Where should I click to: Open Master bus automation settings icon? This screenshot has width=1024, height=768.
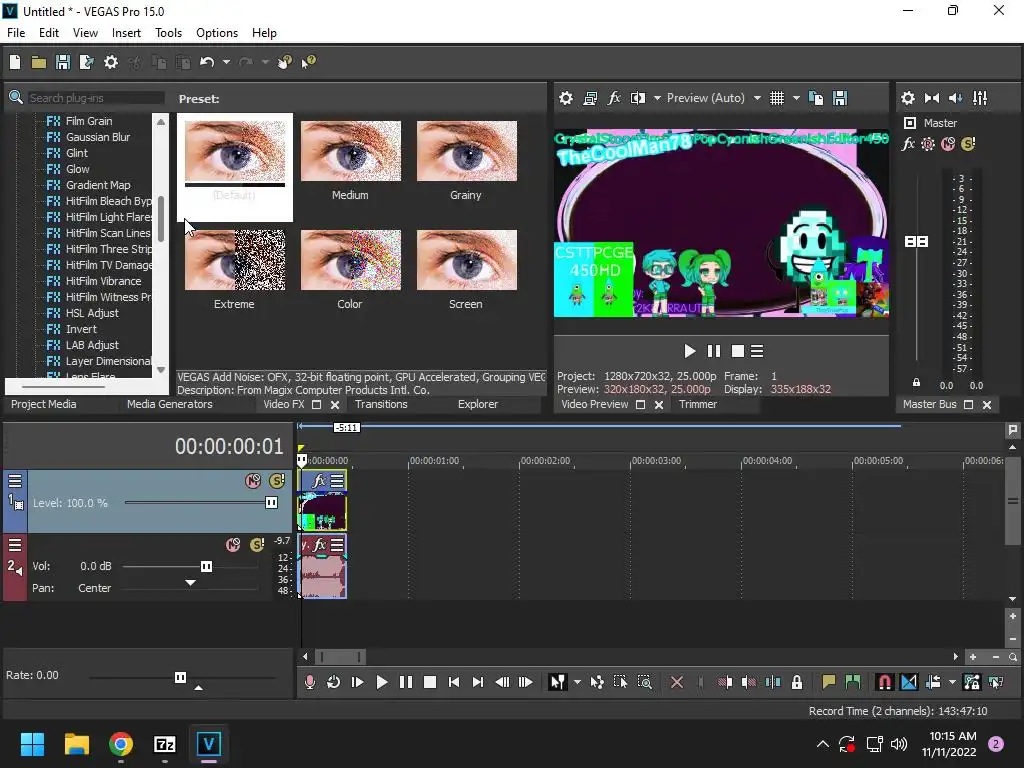pyautogui.click(x=928, y=144)
